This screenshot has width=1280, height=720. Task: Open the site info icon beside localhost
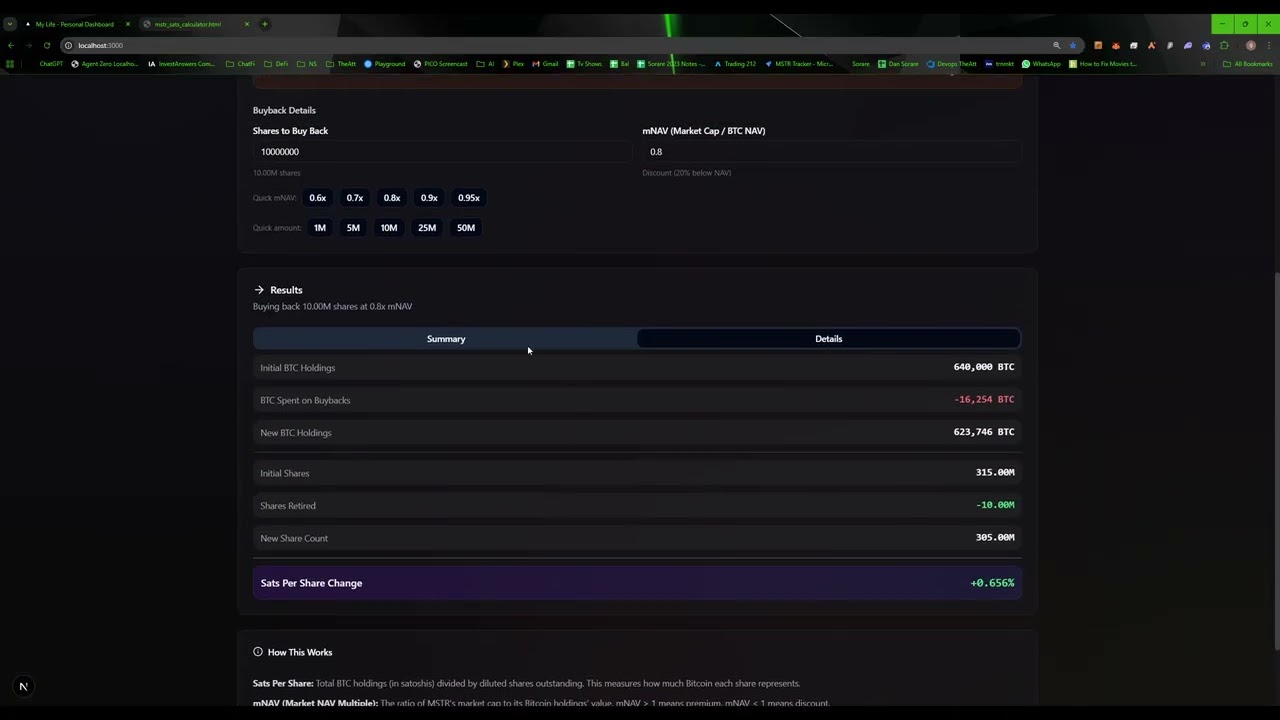tap(68, 45)
